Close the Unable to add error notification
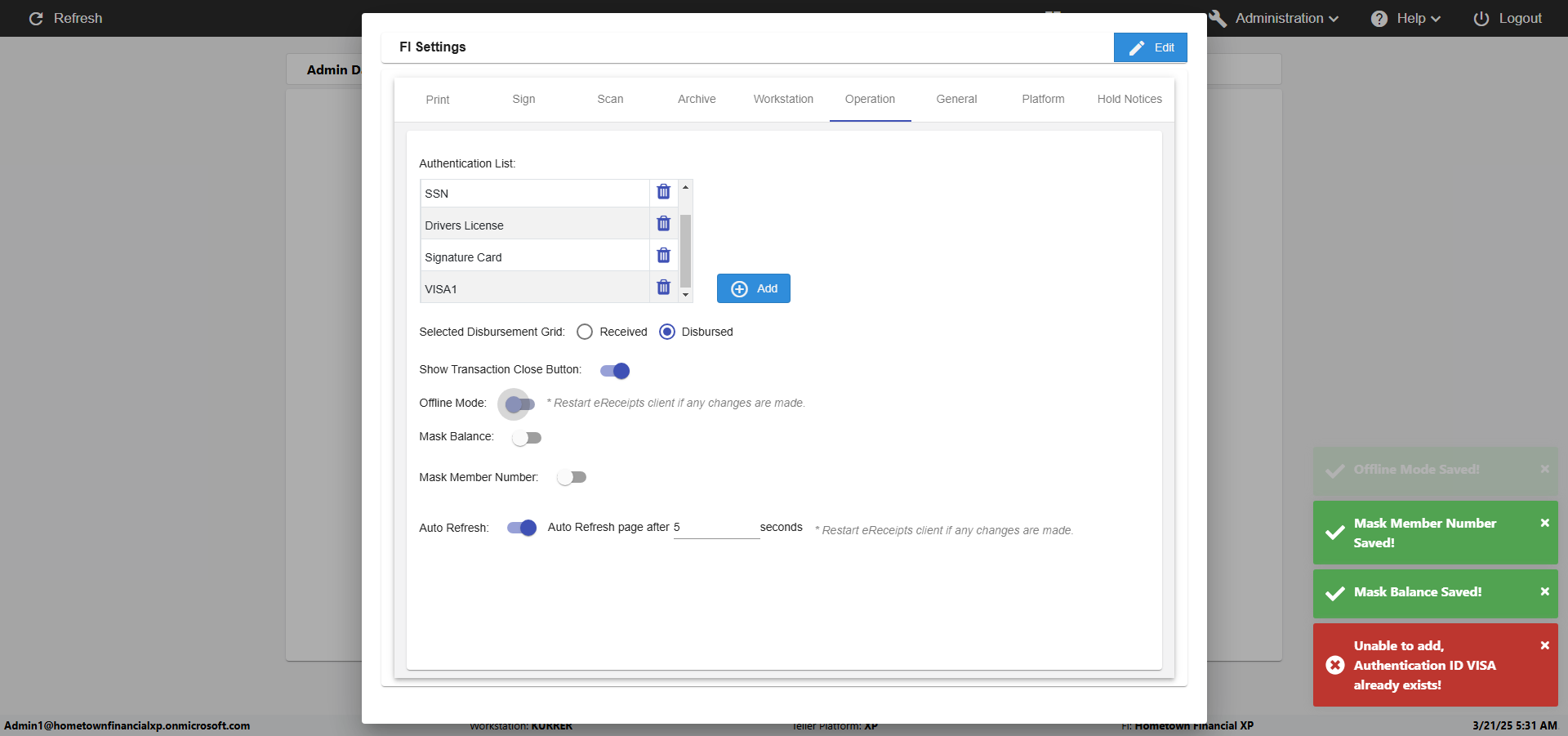1568x736 pixels. click(1544, 645)
